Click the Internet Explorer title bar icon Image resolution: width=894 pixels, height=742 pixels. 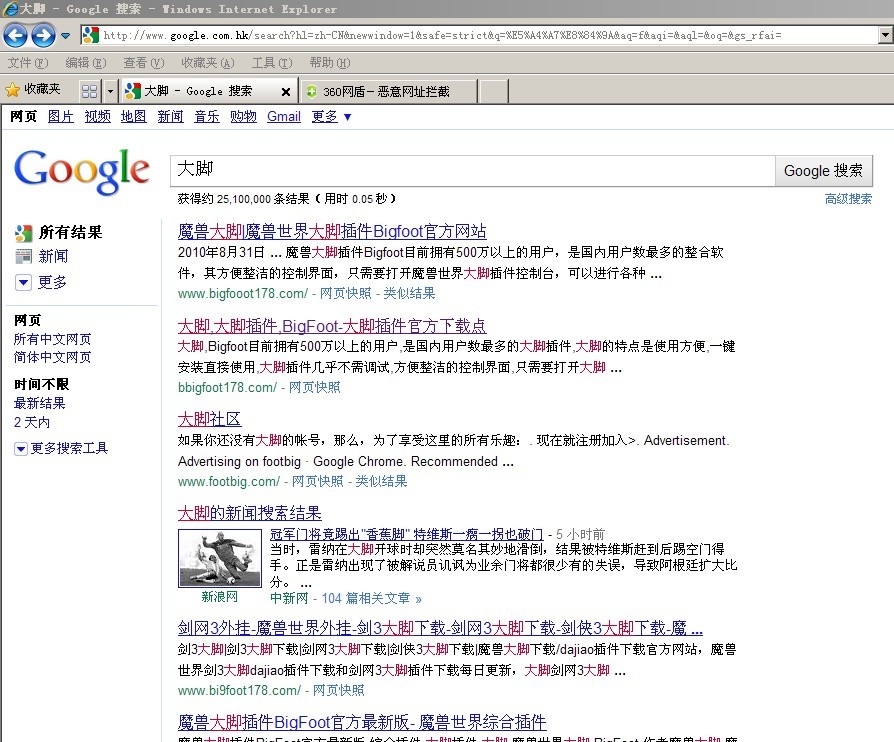coord(10,9)
